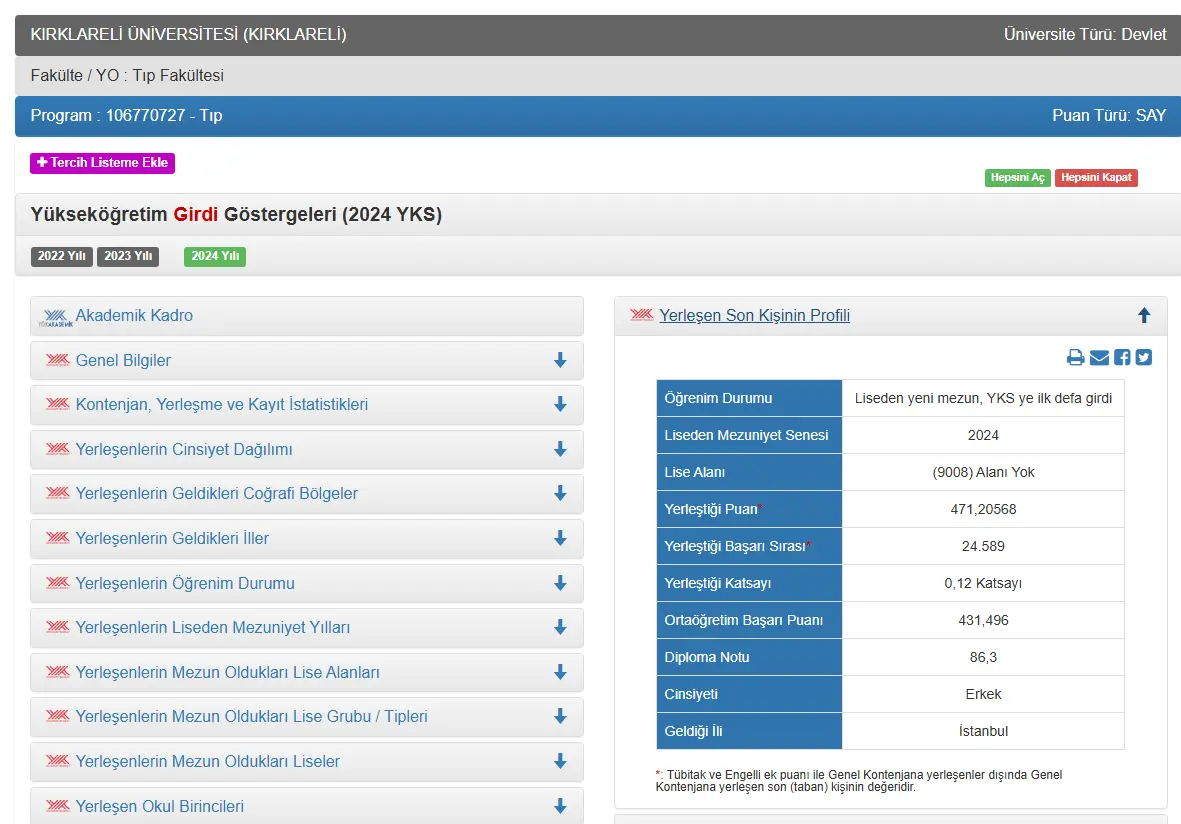This screenshot has width=1181, height=824.
Task: Click Ortaöğretim Başarı Puanı value 431,496
Action: tap(983, 620)
